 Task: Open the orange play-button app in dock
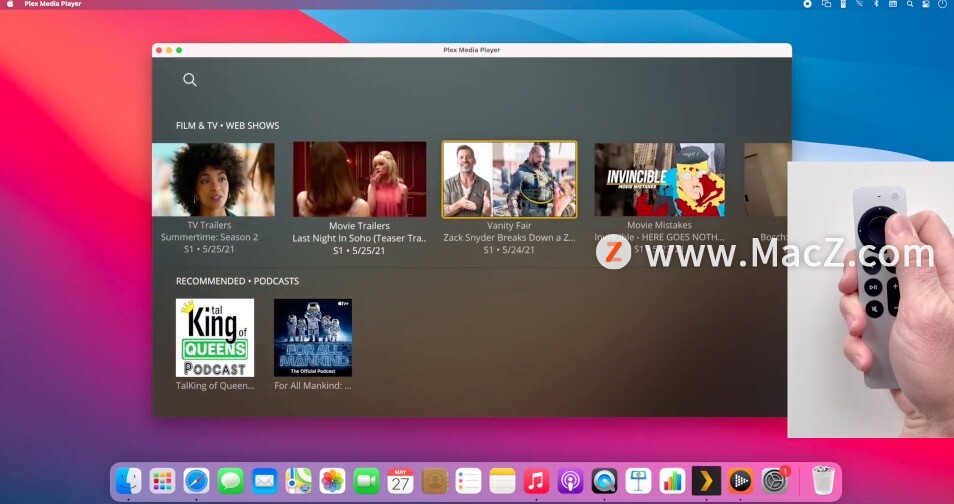[x=740, y=481]
